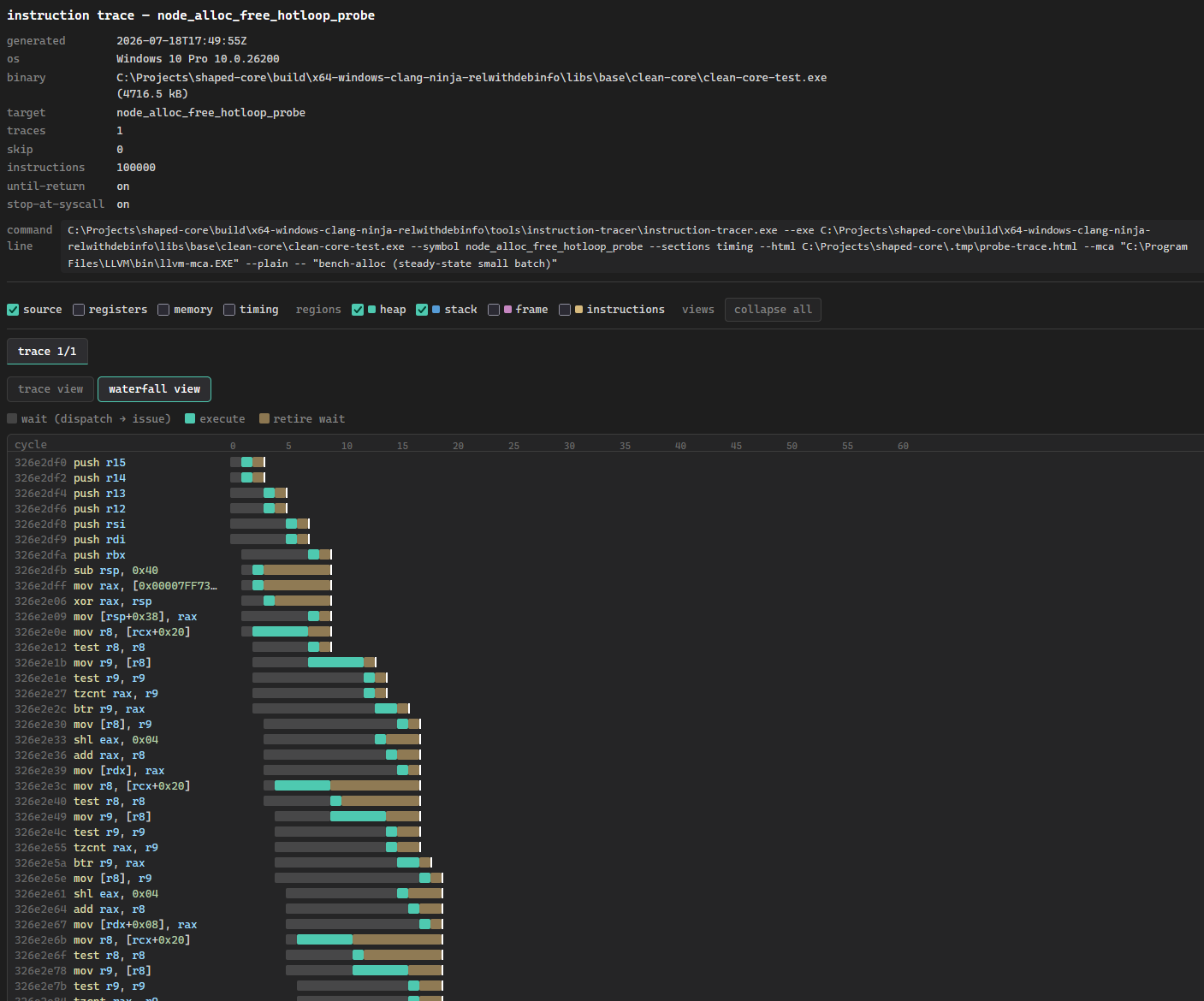Select the trace 1/1 tab
Viewport: 1204px width, 1001px height.
[47, 352]
